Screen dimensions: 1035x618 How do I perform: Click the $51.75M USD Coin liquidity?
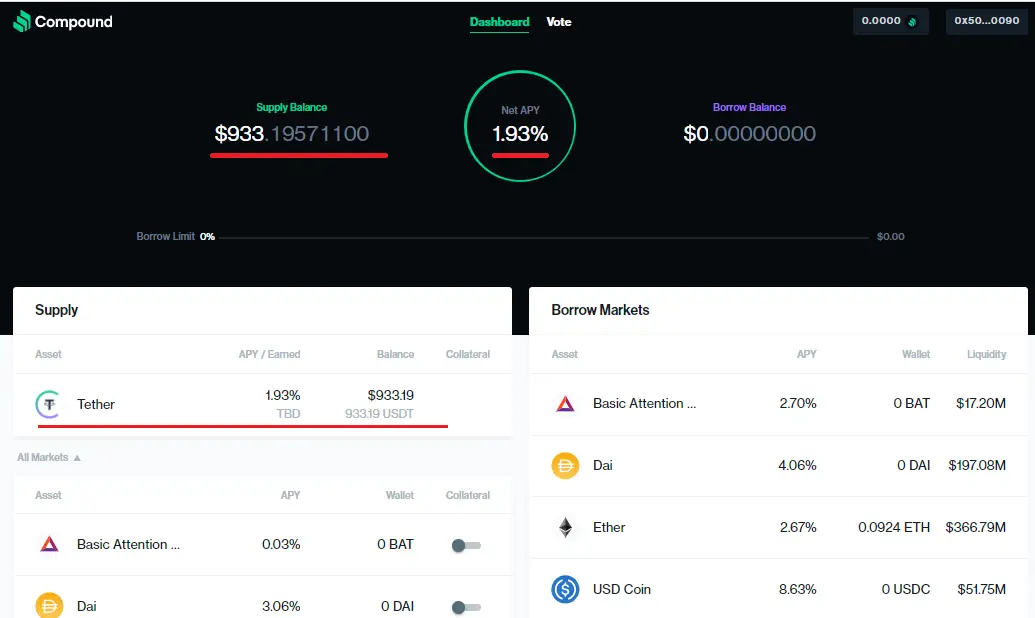[x=982, y=589]
